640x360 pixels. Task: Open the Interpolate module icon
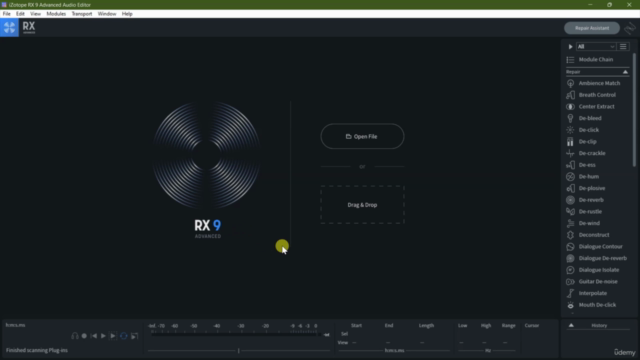pyautogui.click(x=570, y=293)
